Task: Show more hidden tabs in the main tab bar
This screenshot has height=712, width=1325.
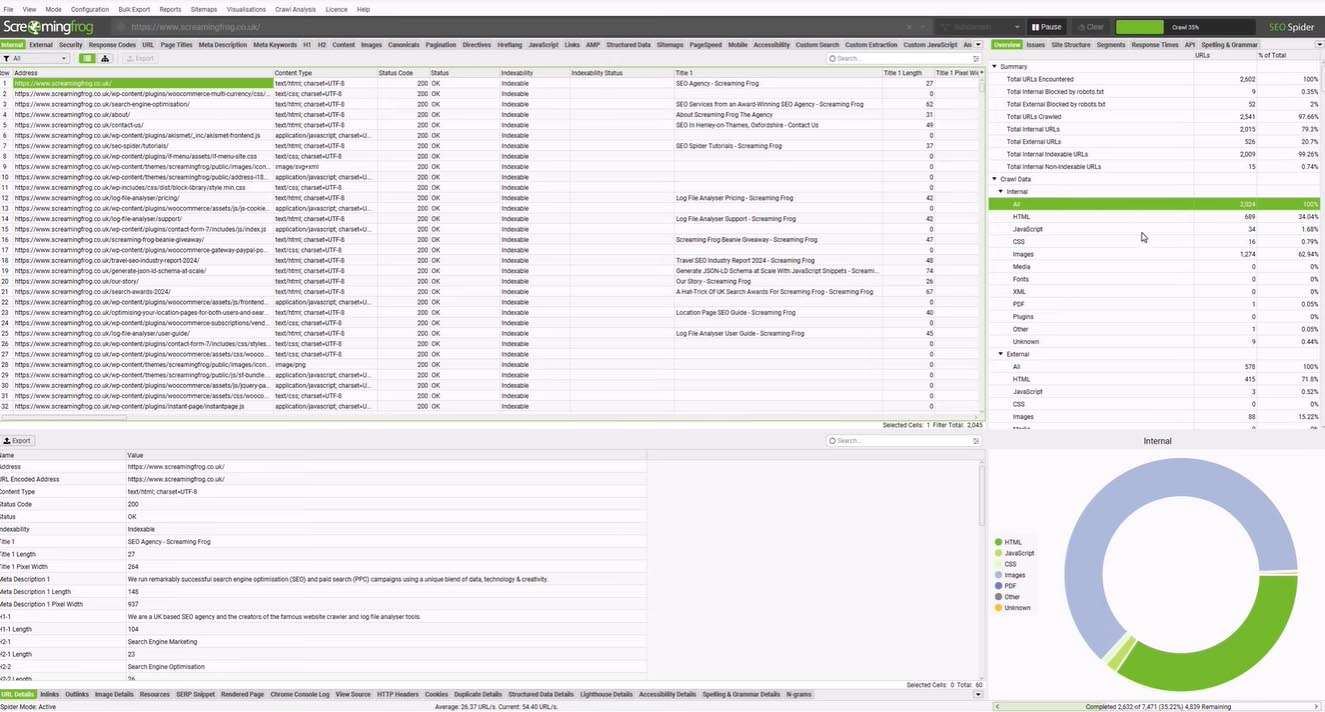Action: tap(979, 45)
